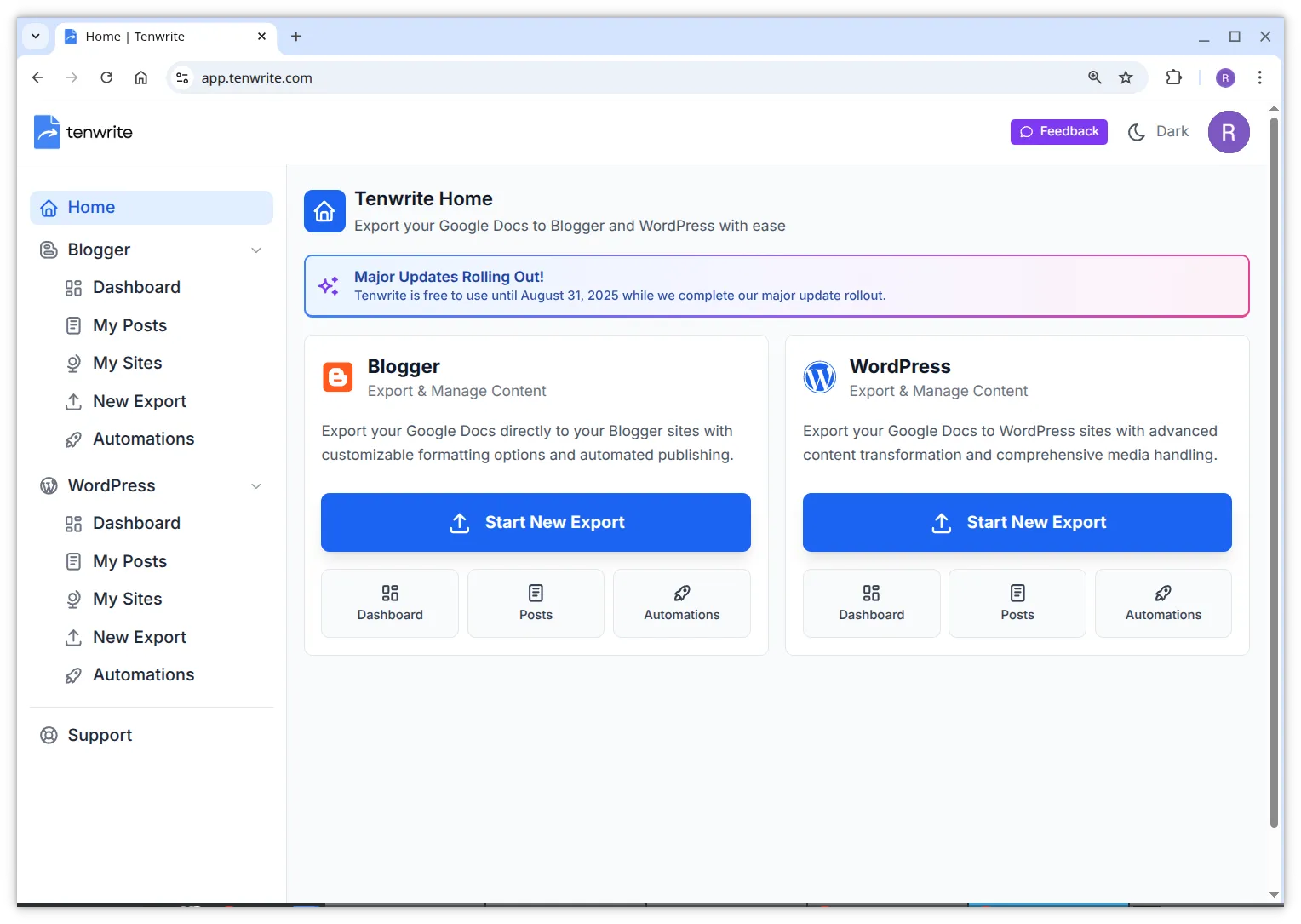Click Start New Export on the Blogger card
This screenshot has height=924, width=1301.
click(536, 522)
